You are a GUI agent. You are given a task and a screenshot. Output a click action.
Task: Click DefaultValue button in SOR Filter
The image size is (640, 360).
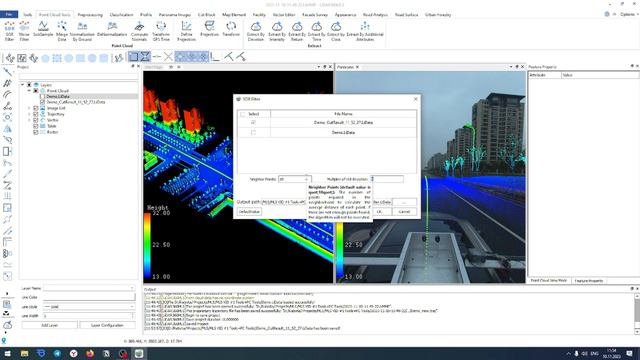(249, 212)
